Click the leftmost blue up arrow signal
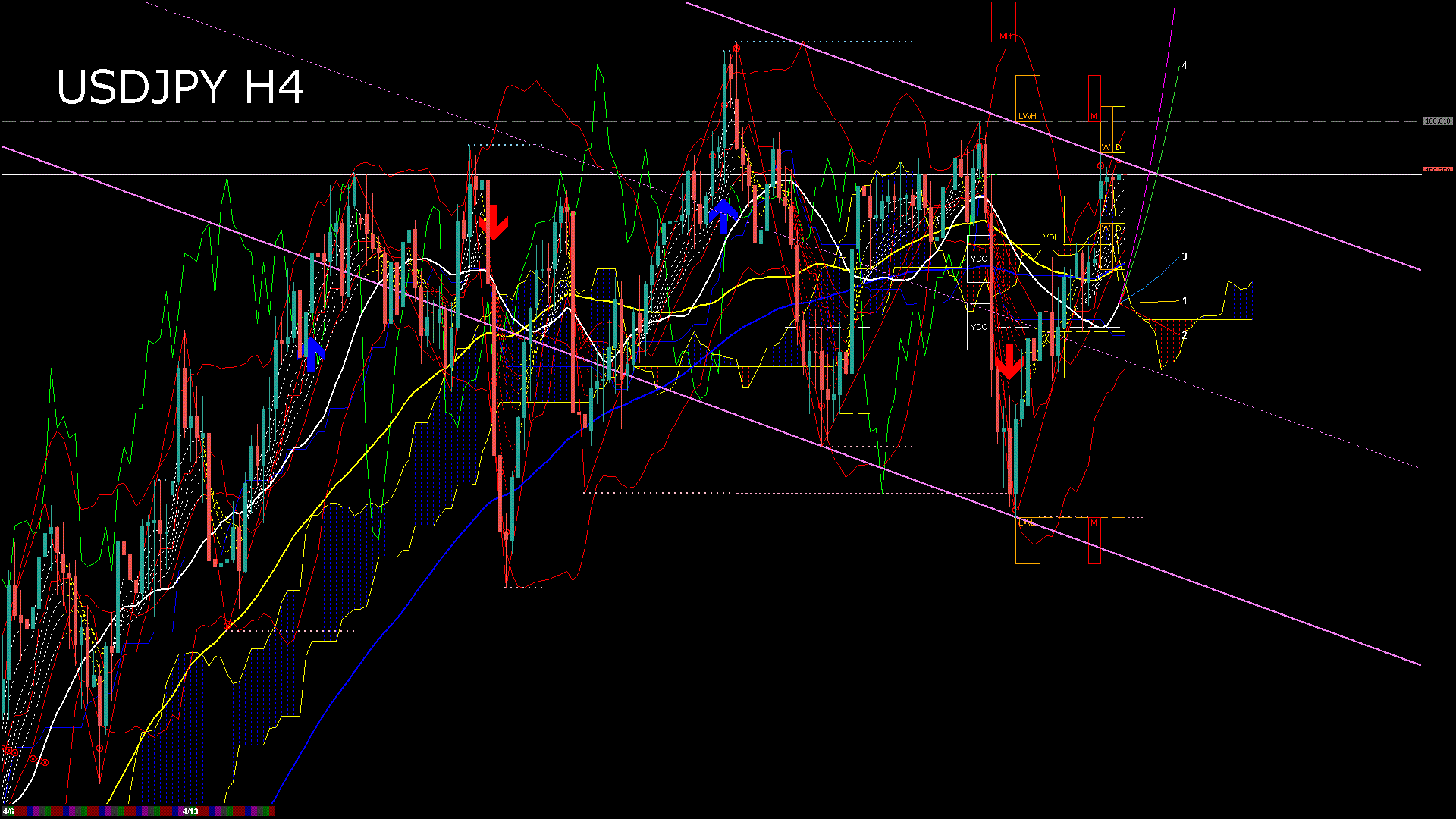1456x819 pixels. (x=312, y=355)
